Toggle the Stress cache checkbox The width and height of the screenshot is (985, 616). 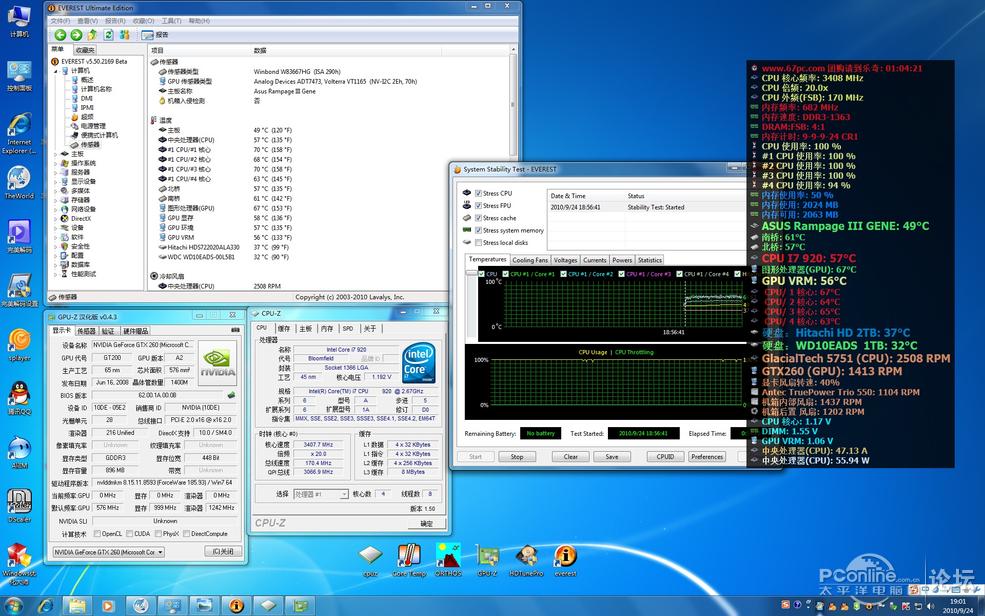pos(479,218)
